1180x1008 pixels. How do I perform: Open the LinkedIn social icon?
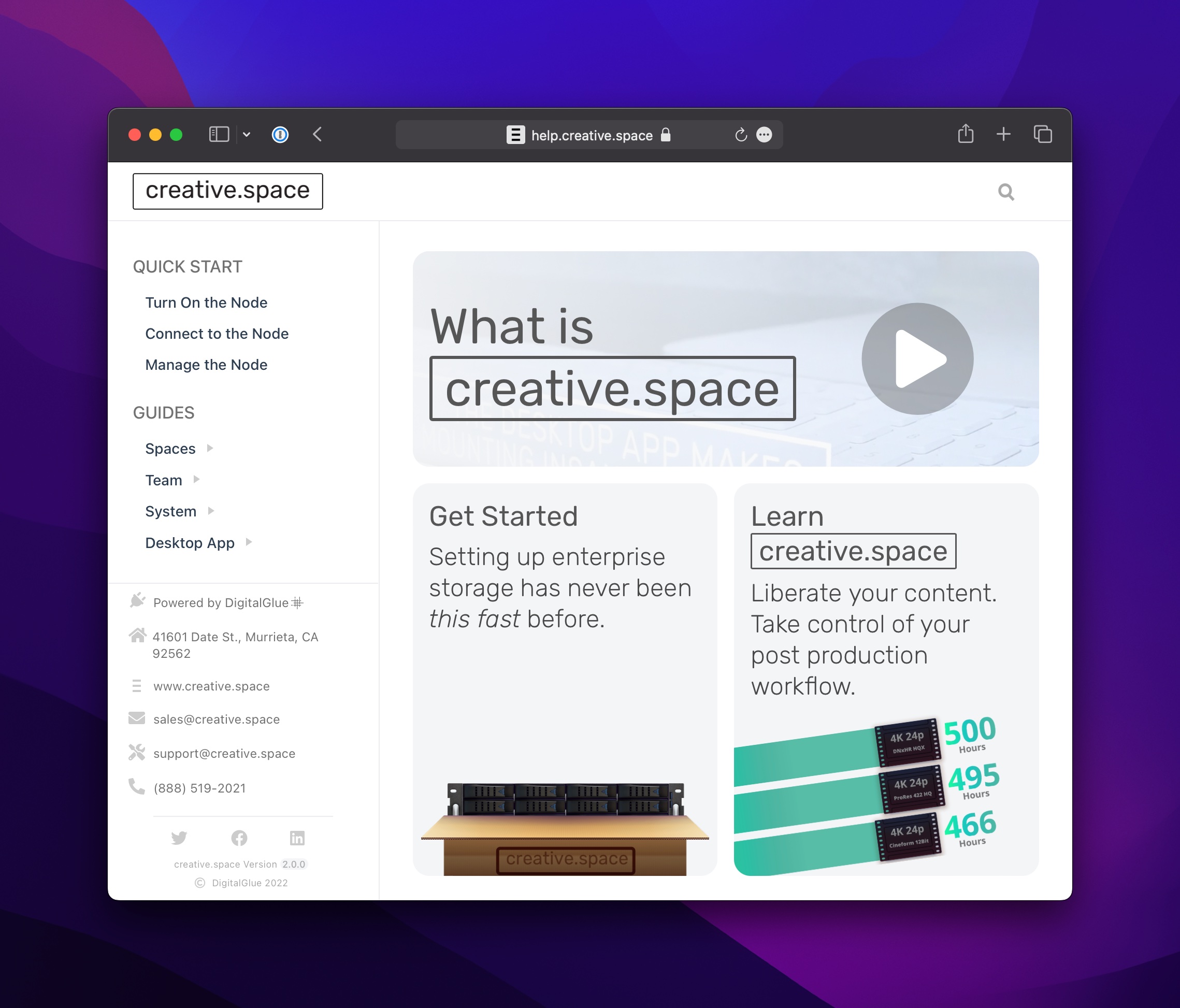click(x=297, y=838)
